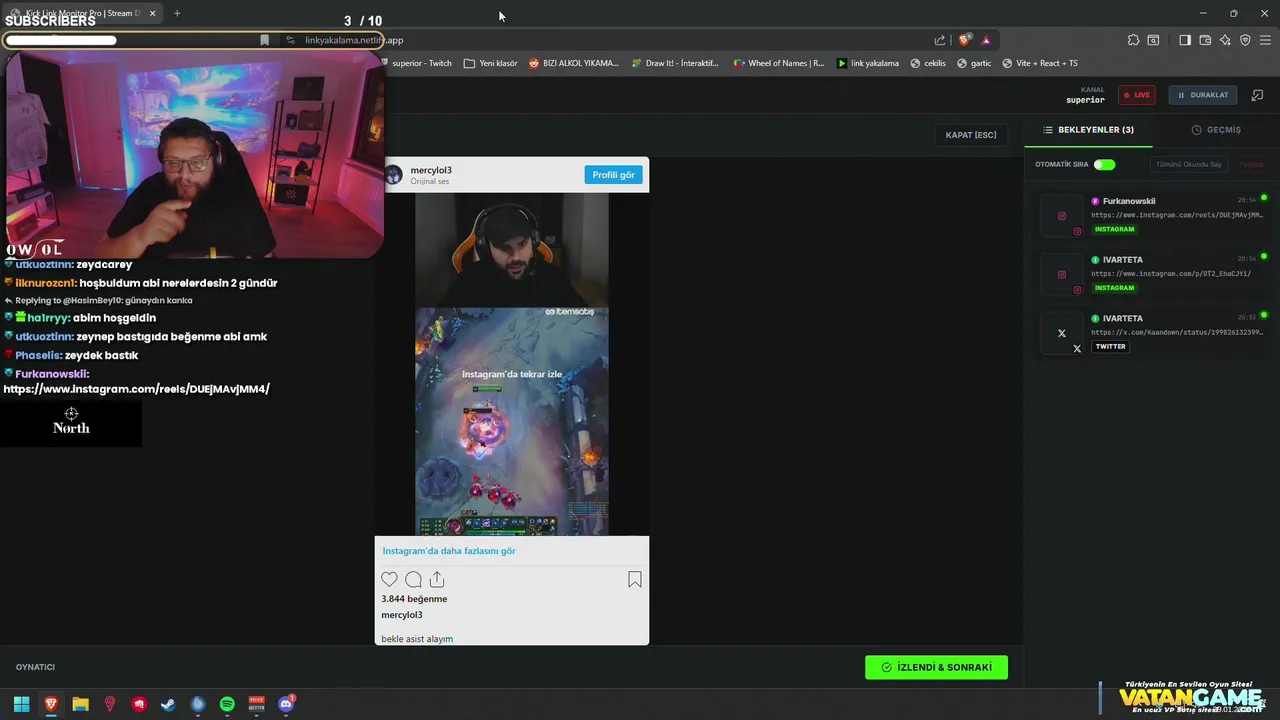The height and width of the screenshot is (720, 1280).
Task: Open the Draw It! bookmark
Action: (675, 63)
